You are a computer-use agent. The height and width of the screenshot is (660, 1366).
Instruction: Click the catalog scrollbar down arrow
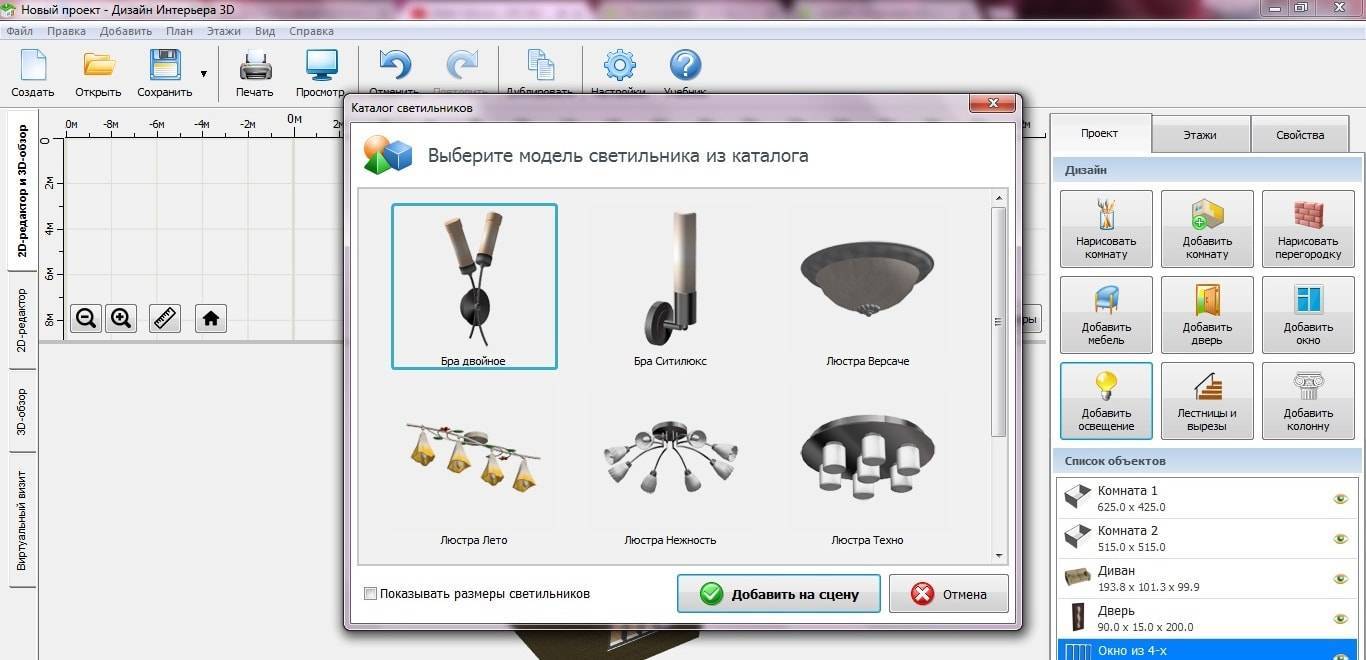[998, 555]
